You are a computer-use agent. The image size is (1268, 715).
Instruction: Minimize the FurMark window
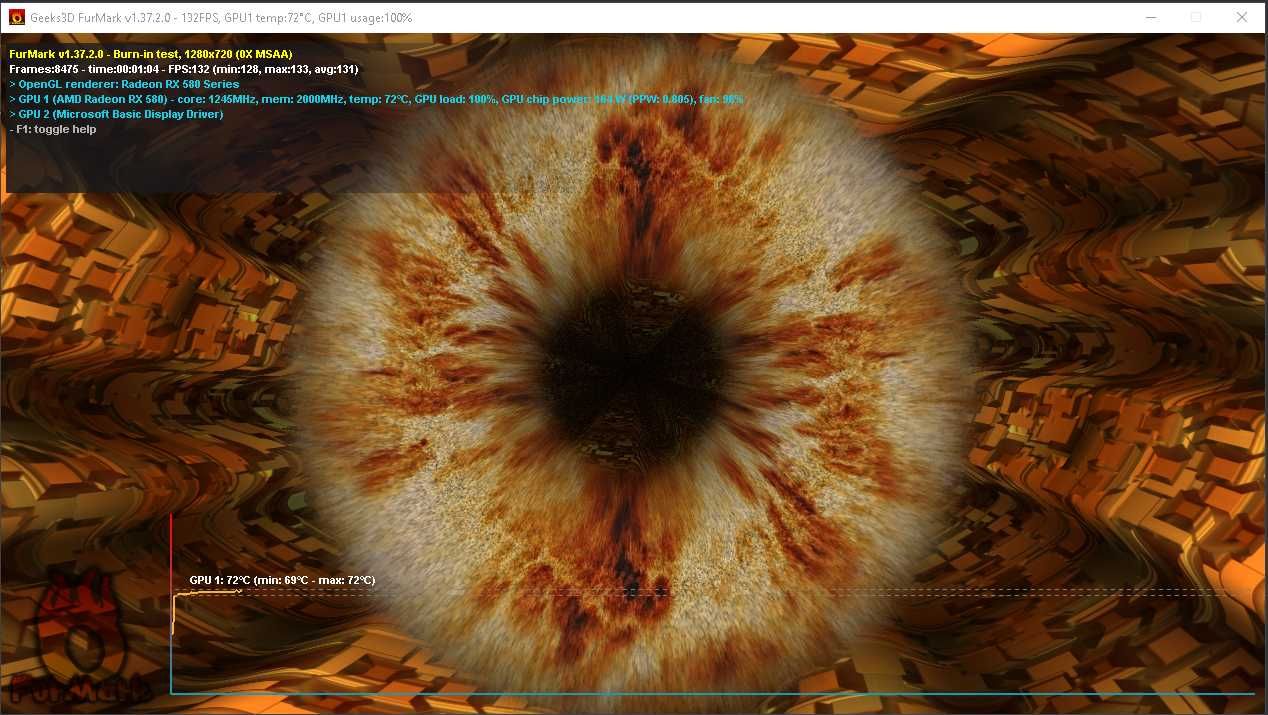pyautogui.click(x=1149, y=17)
